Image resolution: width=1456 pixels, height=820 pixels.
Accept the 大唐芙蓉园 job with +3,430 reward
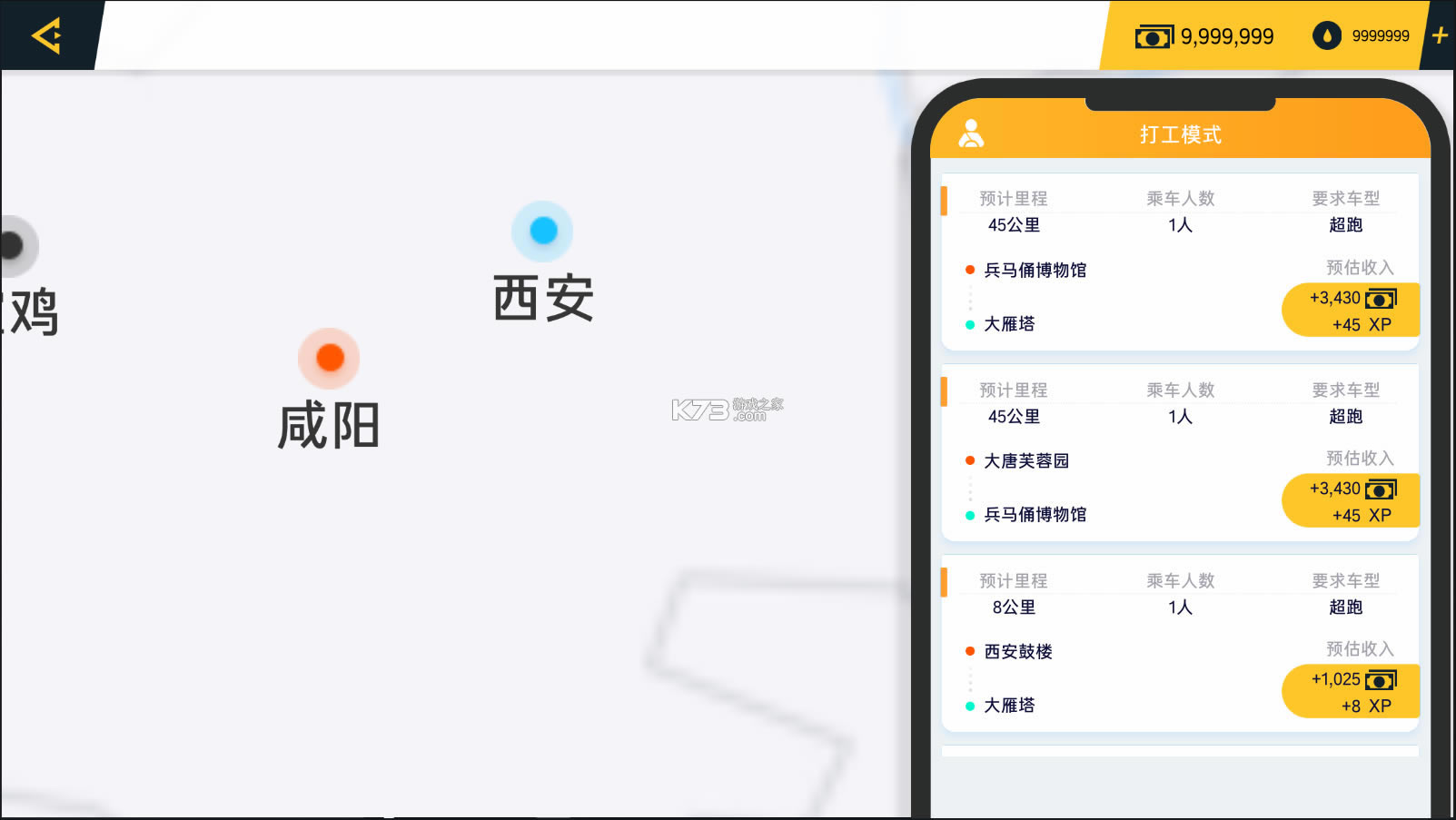(x=1351, y=501)
